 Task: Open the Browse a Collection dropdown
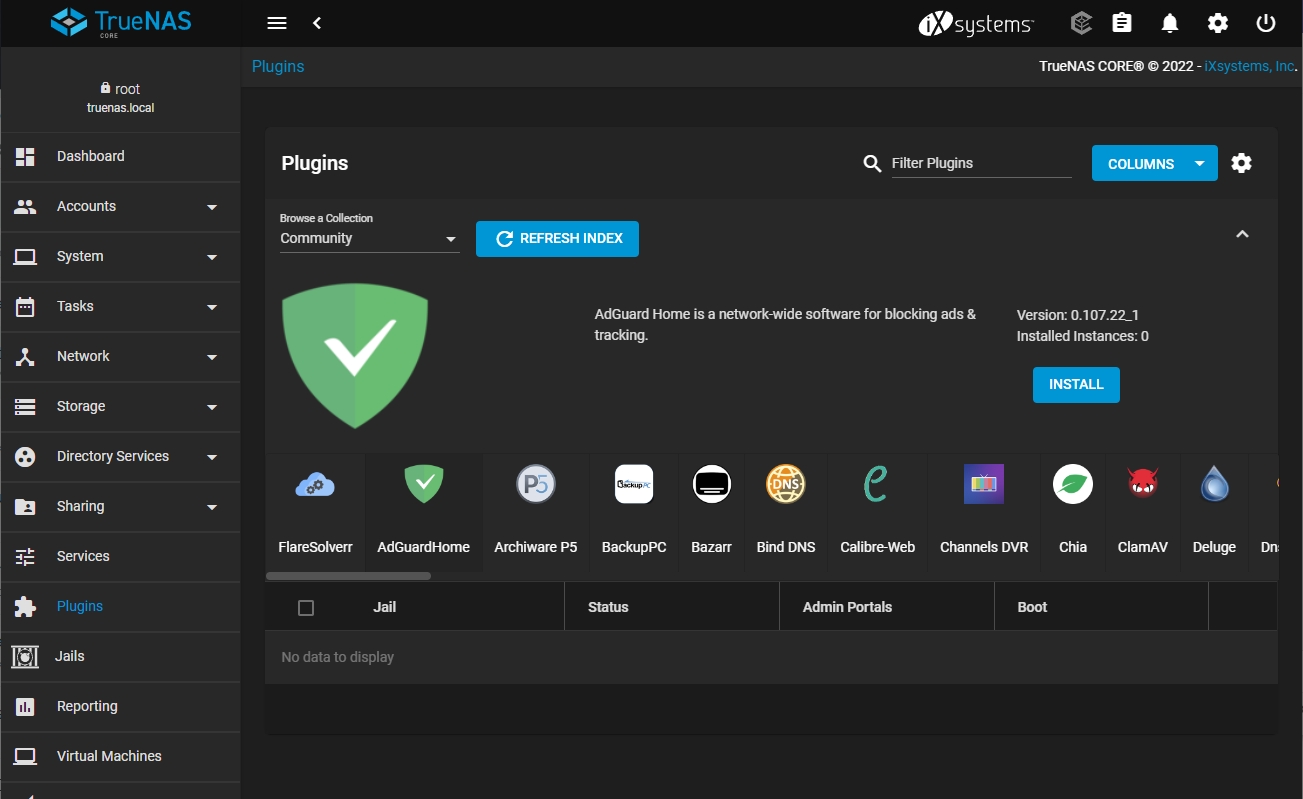[x=369, y=239]
